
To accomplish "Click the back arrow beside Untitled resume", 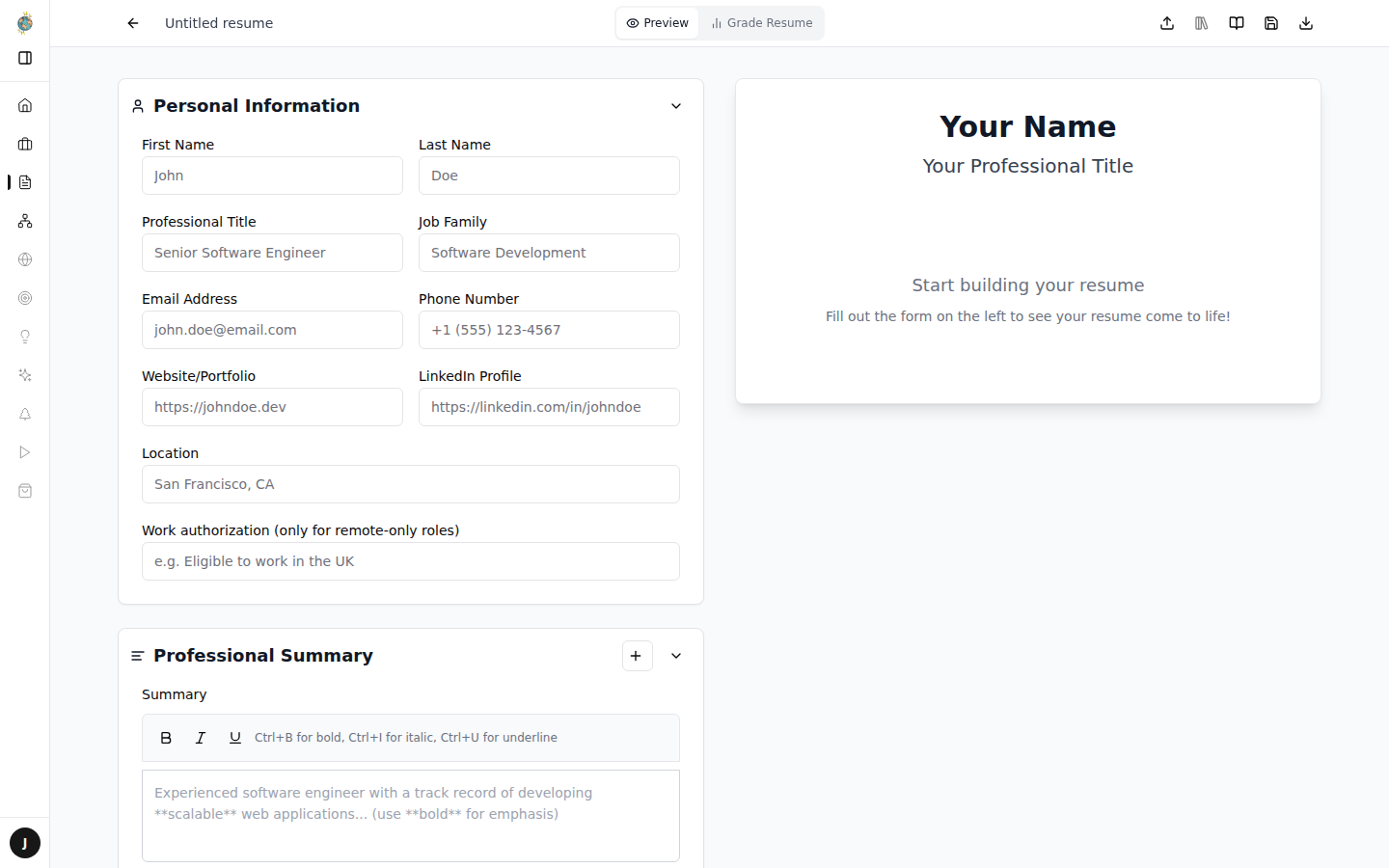I will pyautogui.click(x=133, y=23).
